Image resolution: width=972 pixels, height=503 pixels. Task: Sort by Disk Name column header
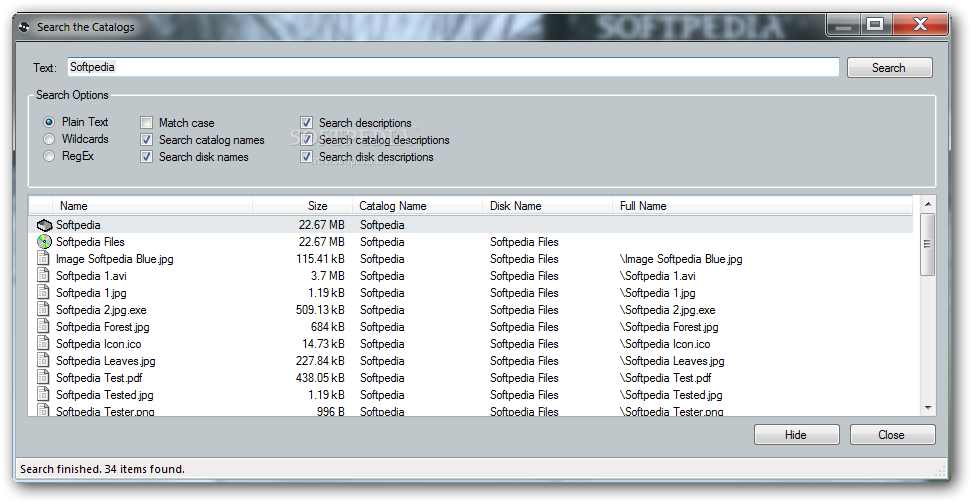pos(548,206)
